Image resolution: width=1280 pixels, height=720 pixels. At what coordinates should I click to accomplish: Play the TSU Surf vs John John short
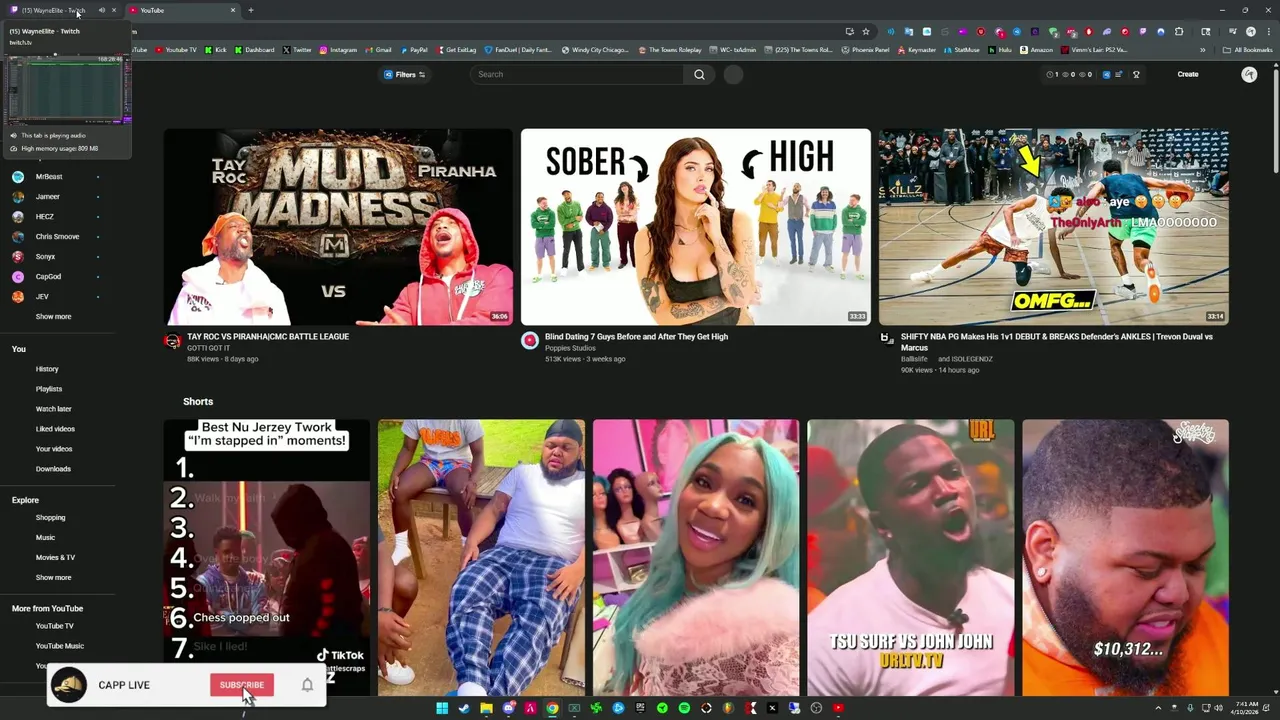[x=911, y=557]
